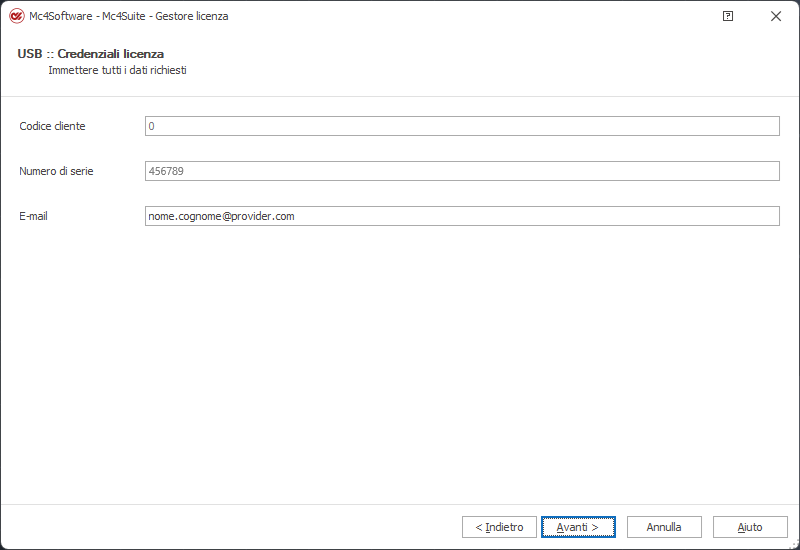Click the Codice cliente label

tap(52, 126)
